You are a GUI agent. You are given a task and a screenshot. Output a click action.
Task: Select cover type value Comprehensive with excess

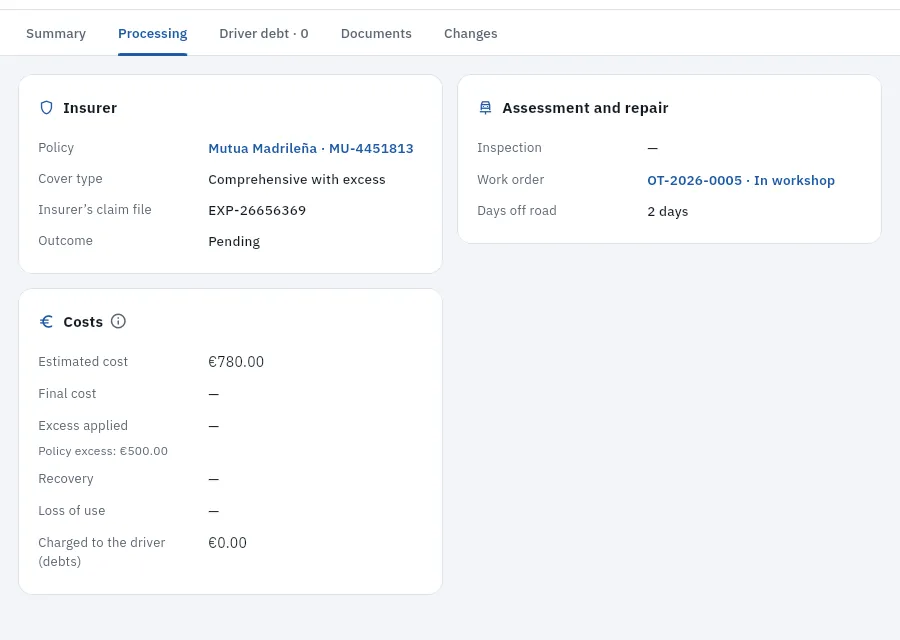(297, 179)
